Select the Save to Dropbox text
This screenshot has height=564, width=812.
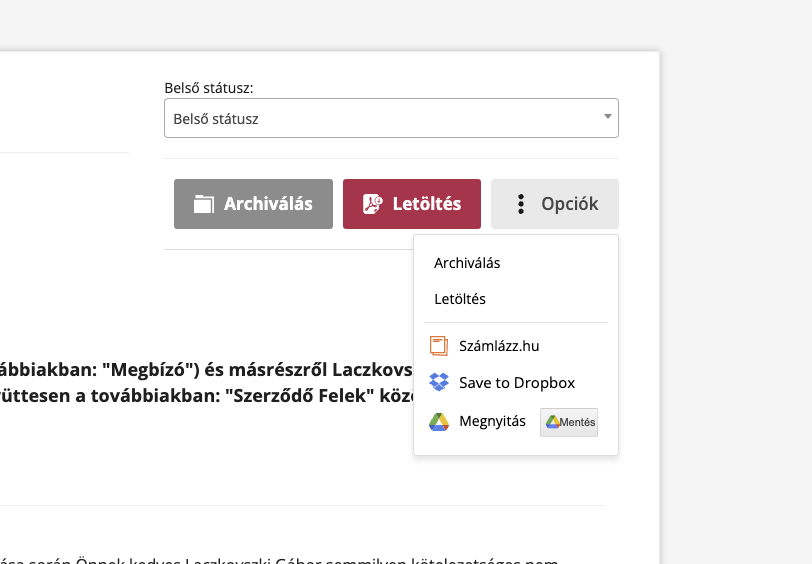click(x=517, y=383)
